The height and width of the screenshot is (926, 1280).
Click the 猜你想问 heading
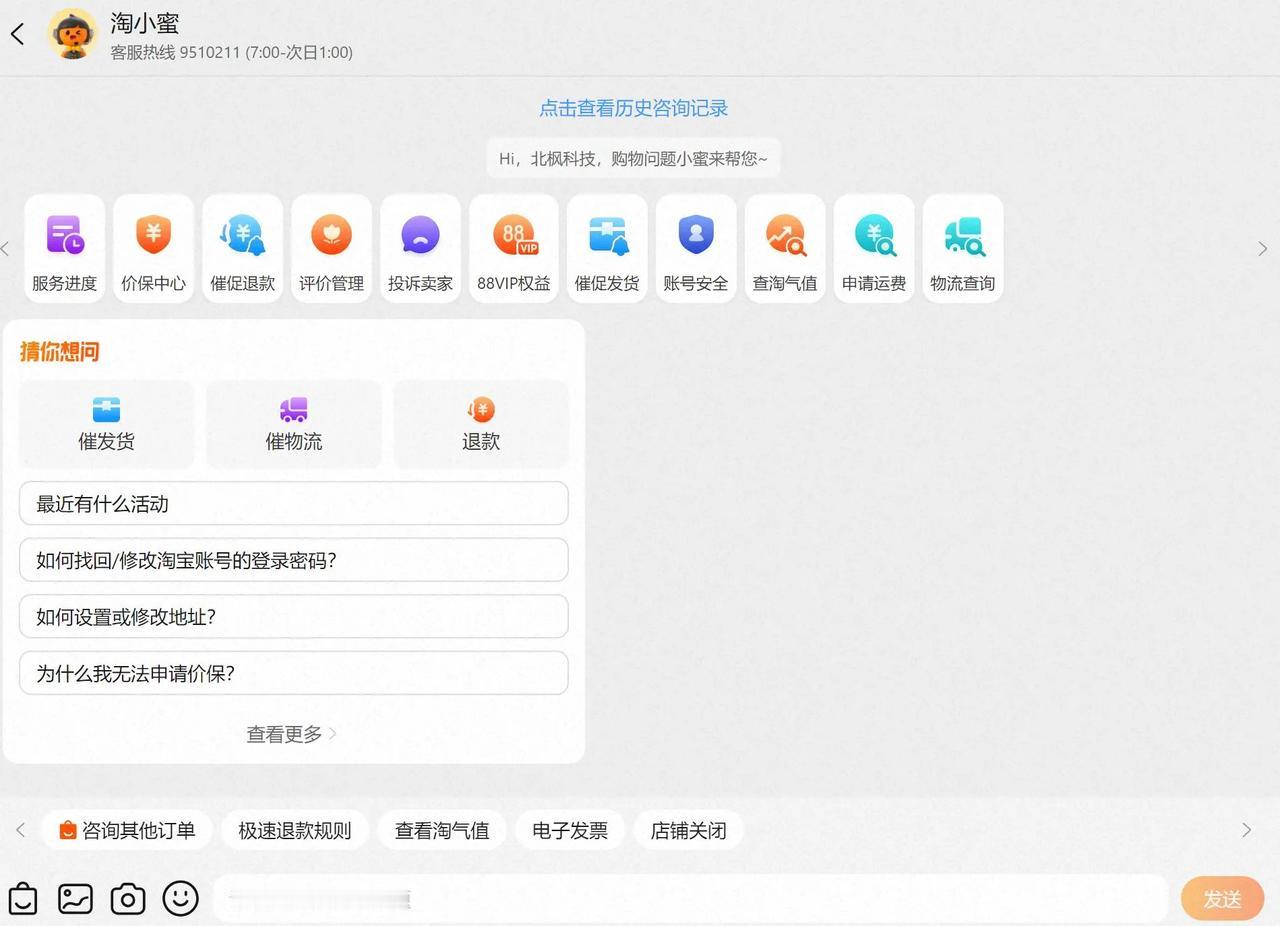60,351
